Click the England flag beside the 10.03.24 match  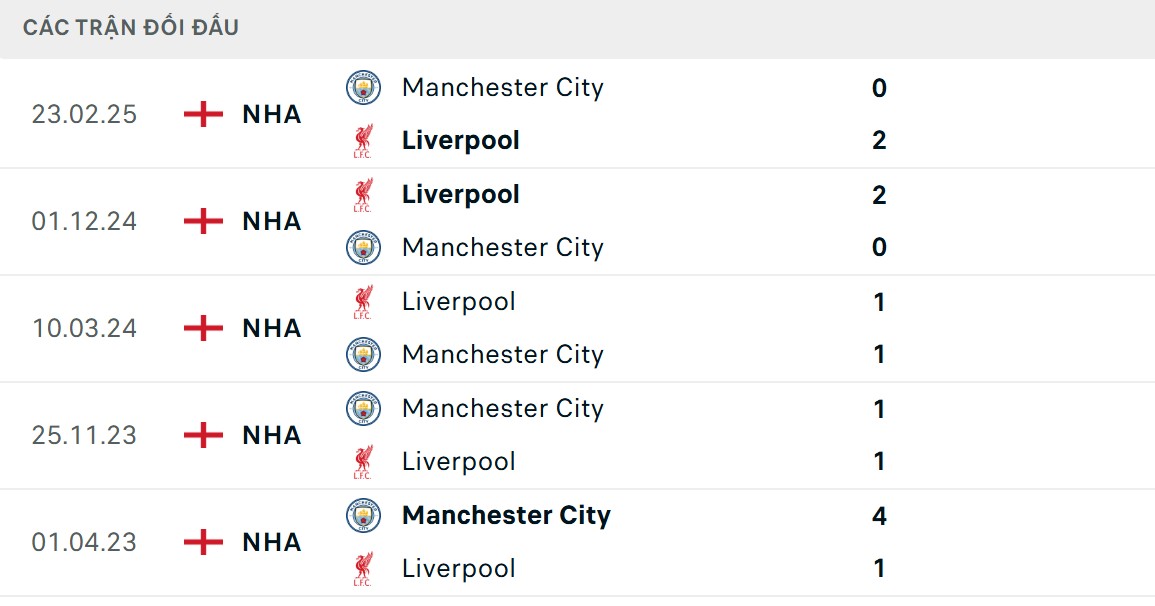tap(203, 328)
